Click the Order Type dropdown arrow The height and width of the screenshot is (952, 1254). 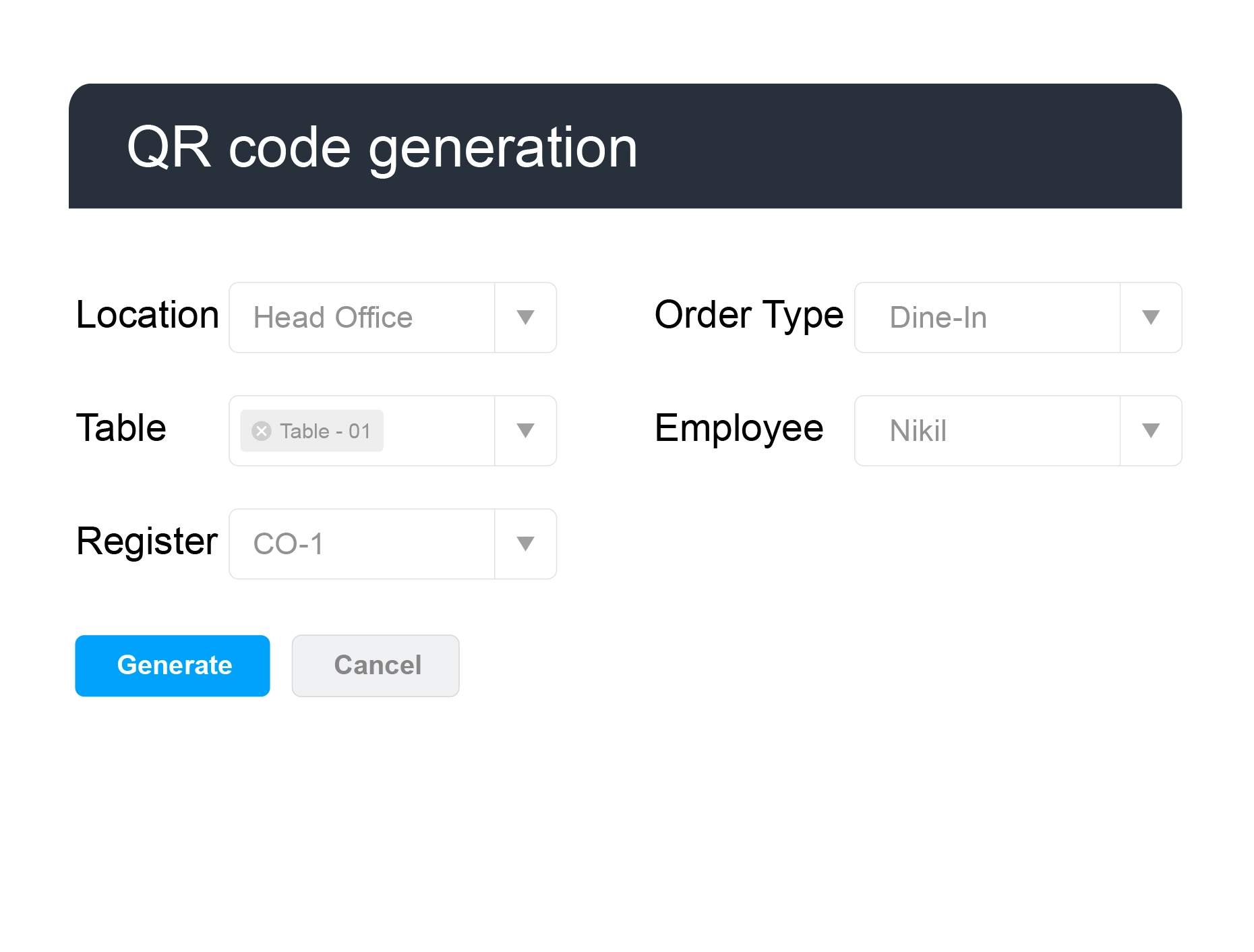point(1150,318)
